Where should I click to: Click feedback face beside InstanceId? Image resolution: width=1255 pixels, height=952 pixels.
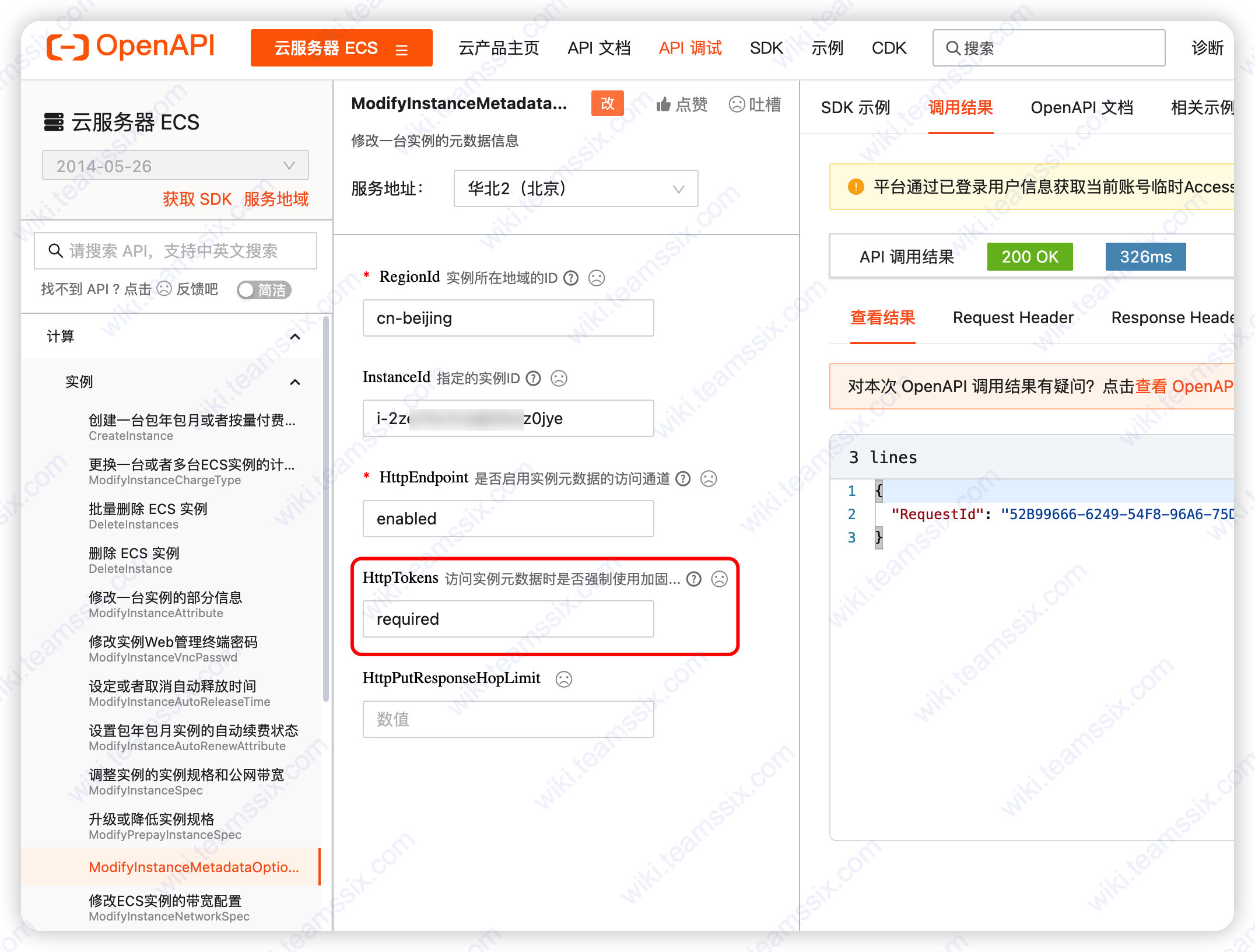[x=559, y=379]
